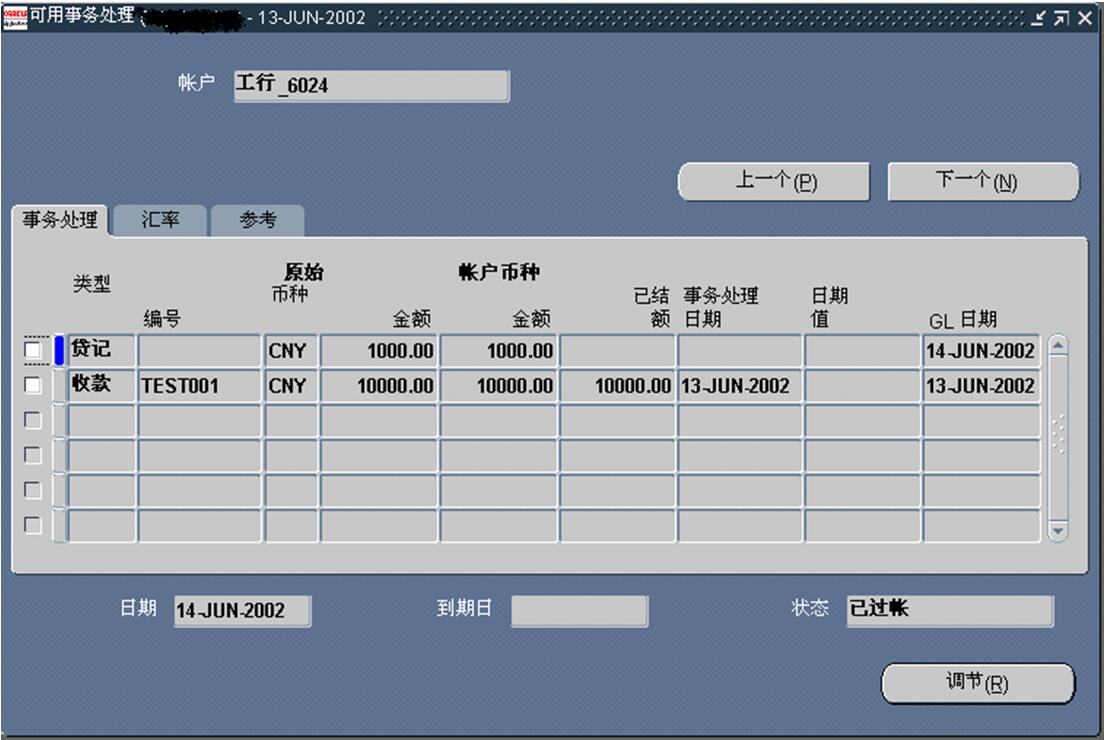Switch to the 汇率 tab
Screen dimensions: 1104x740
(160, 221)
